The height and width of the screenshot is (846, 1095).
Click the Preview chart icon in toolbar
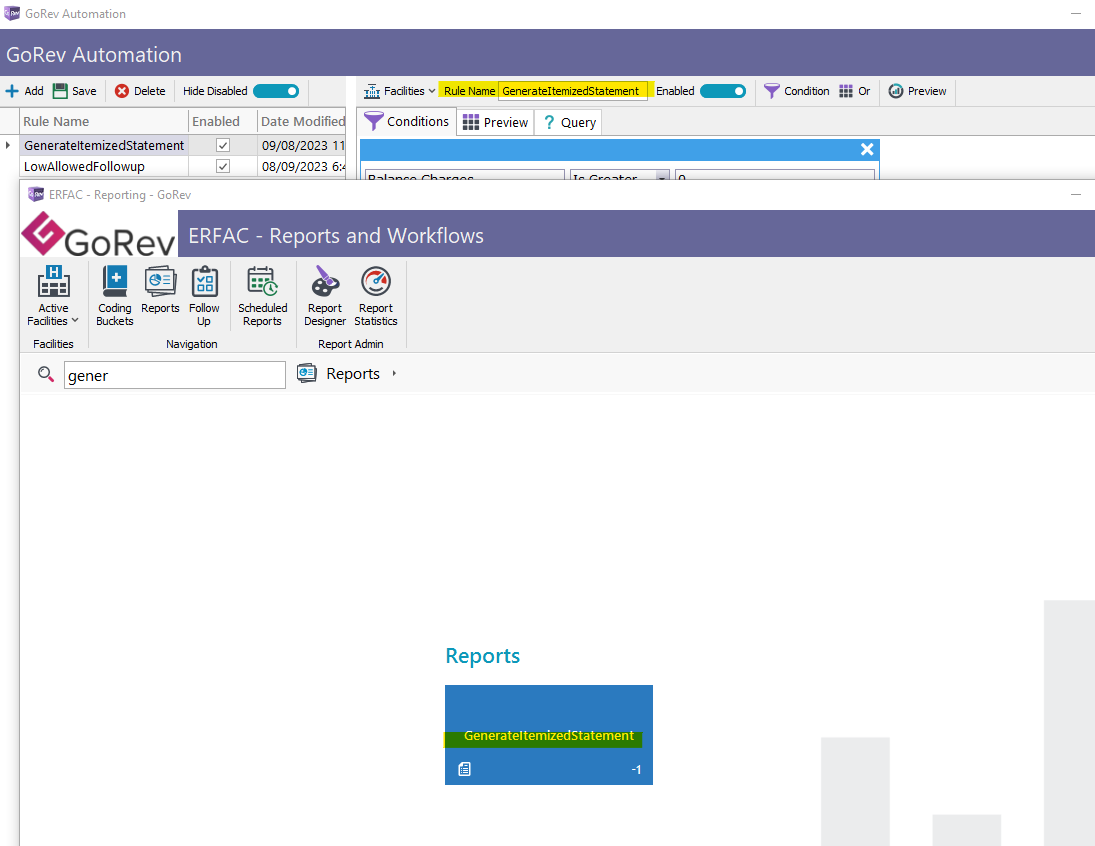click(x=896, y=91)
